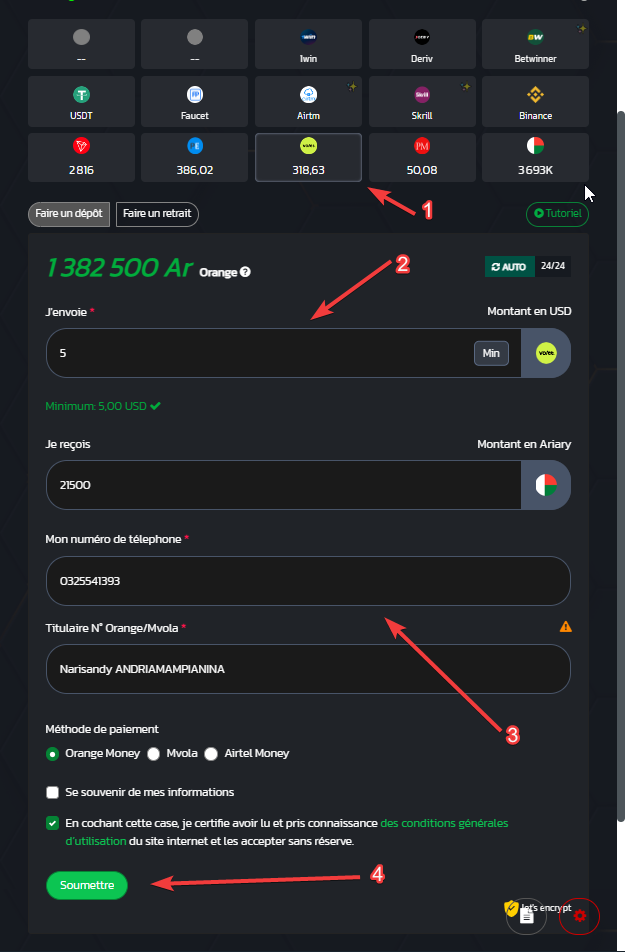Click the orange warning triangle icon
This screenshot has height=952, width=625.
coord(565,626)
